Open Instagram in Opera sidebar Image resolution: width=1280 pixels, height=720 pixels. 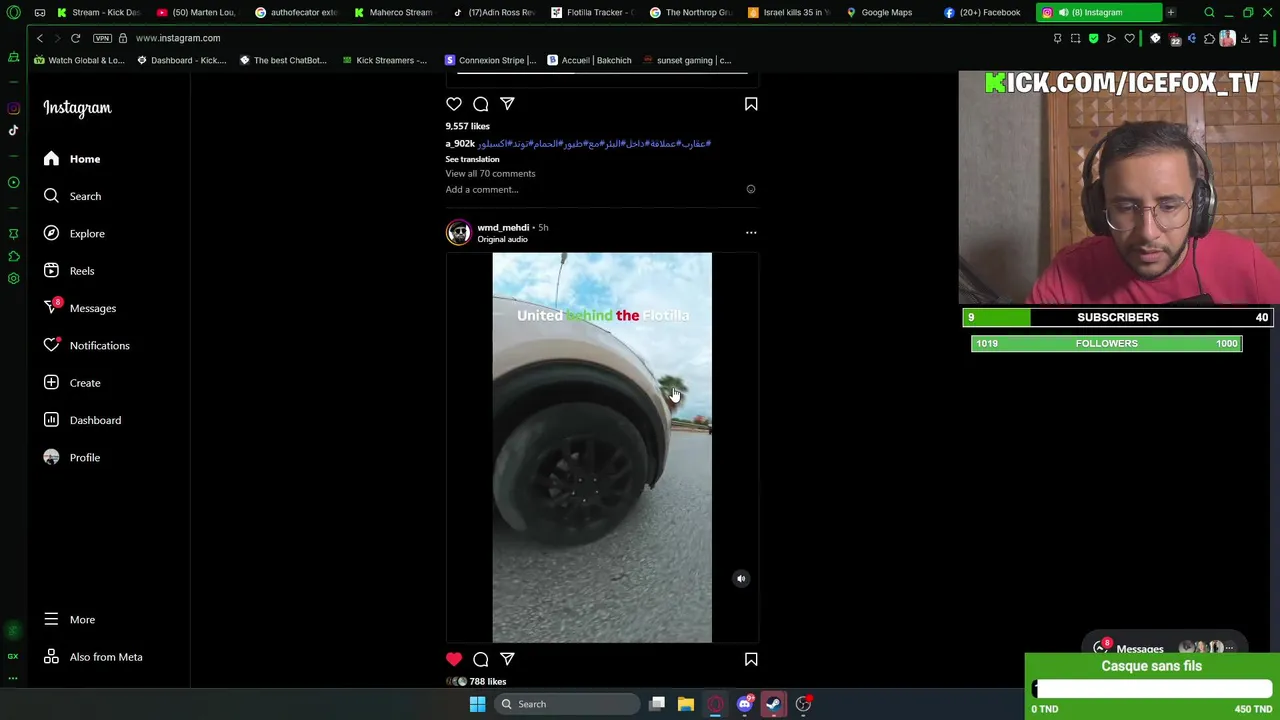[13, 108]
